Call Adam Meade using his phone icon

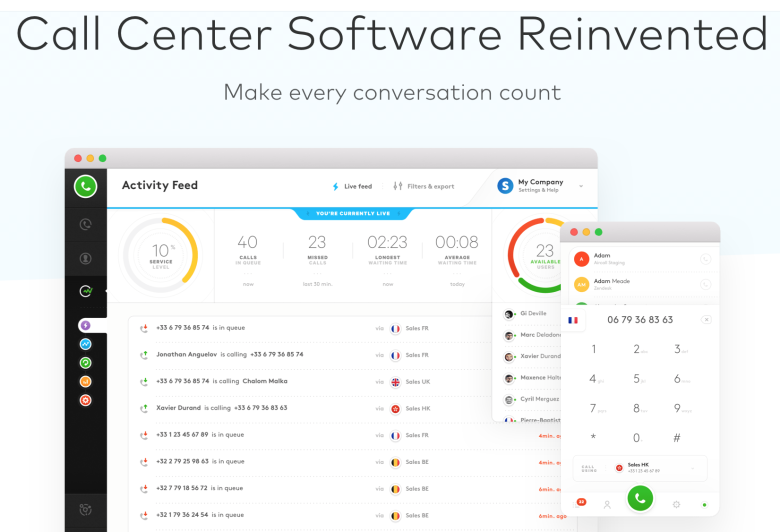[x=705, y=285]
